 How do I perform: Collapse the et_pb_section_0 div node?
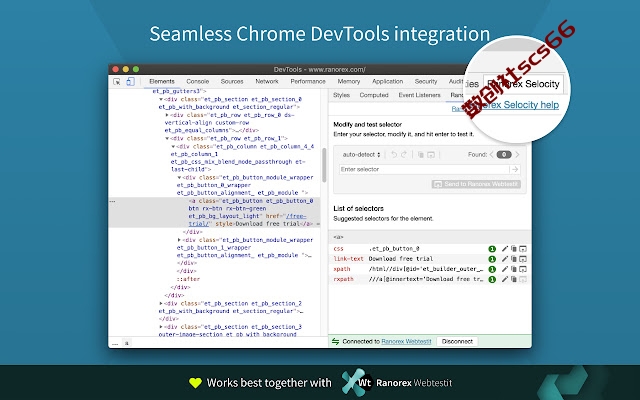point(161,99)
